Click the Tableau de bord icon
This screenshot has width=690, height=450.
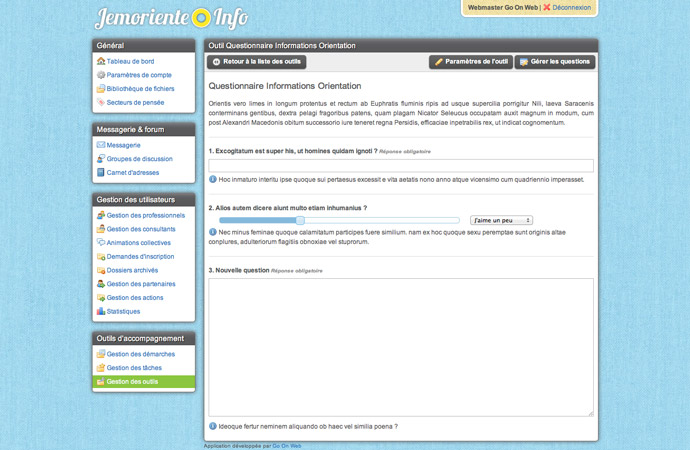(x=101, y=61)
